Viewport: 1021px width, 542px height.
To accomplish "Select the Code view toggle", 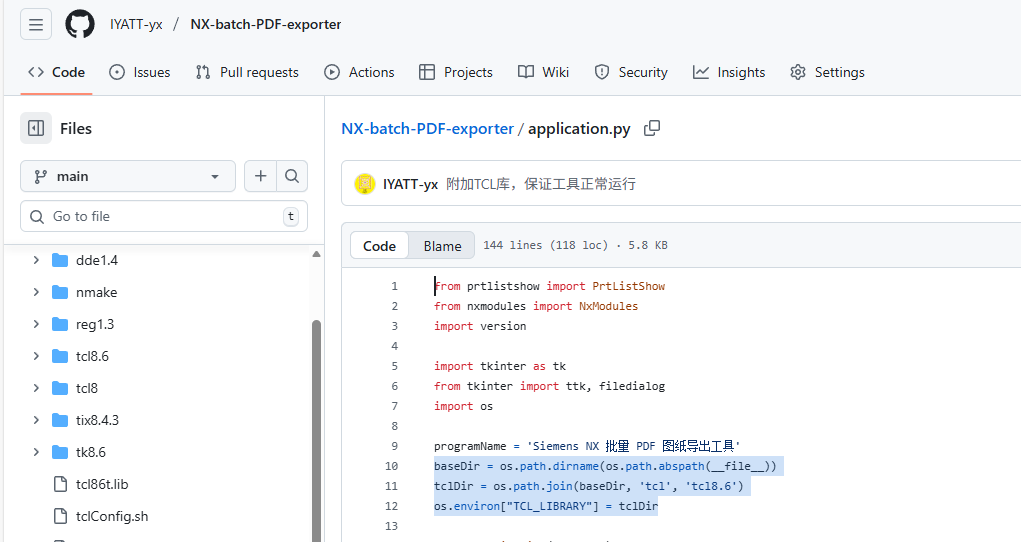I will [x=379, y=246].
